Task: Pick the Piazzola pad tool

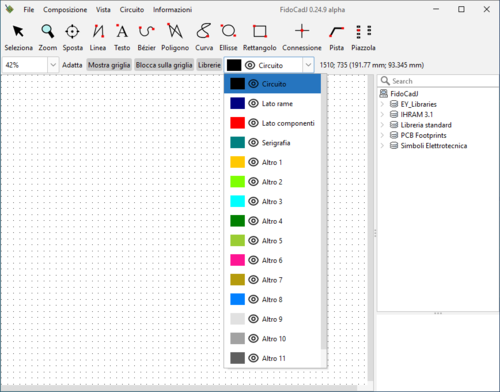Action: 363,37
